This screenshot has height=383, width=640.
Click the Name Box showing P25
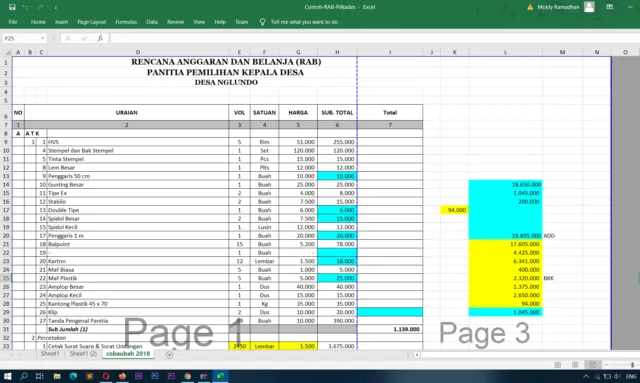(21, 38)
